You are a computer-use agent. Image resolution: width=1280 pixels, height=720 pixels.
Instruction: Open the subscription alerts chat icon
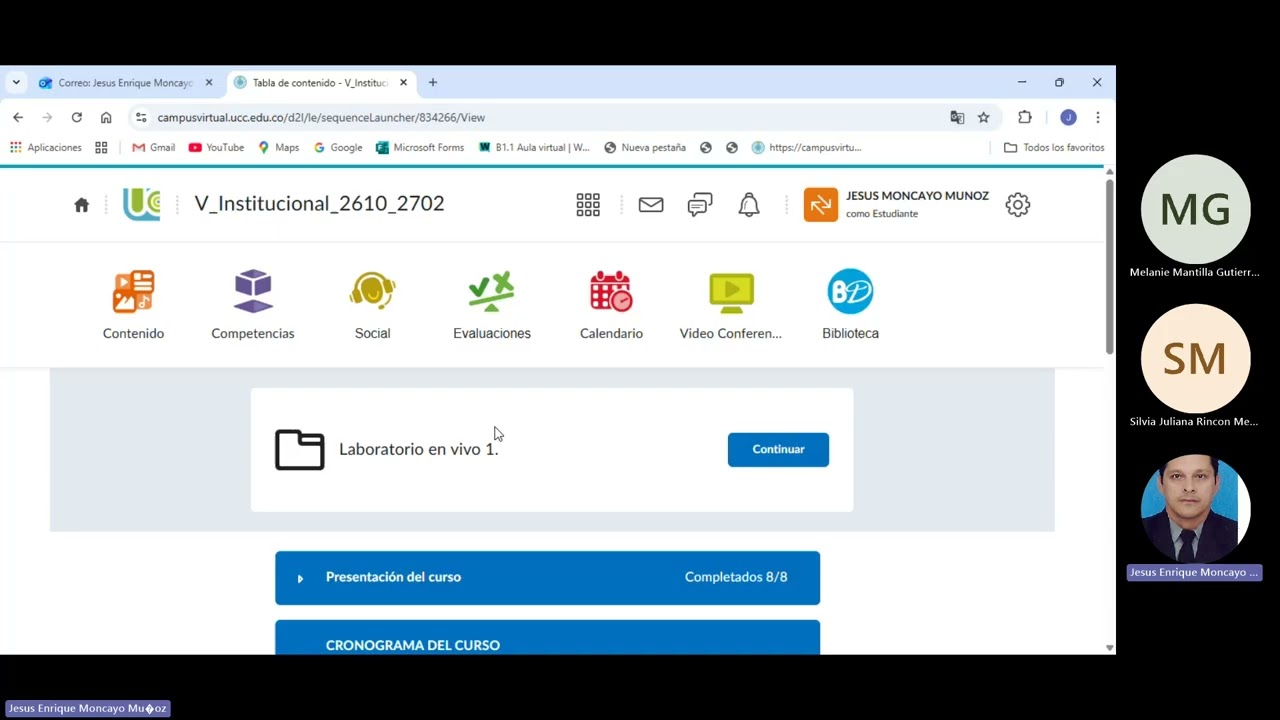pyautogui.click(x=700, y=205)
